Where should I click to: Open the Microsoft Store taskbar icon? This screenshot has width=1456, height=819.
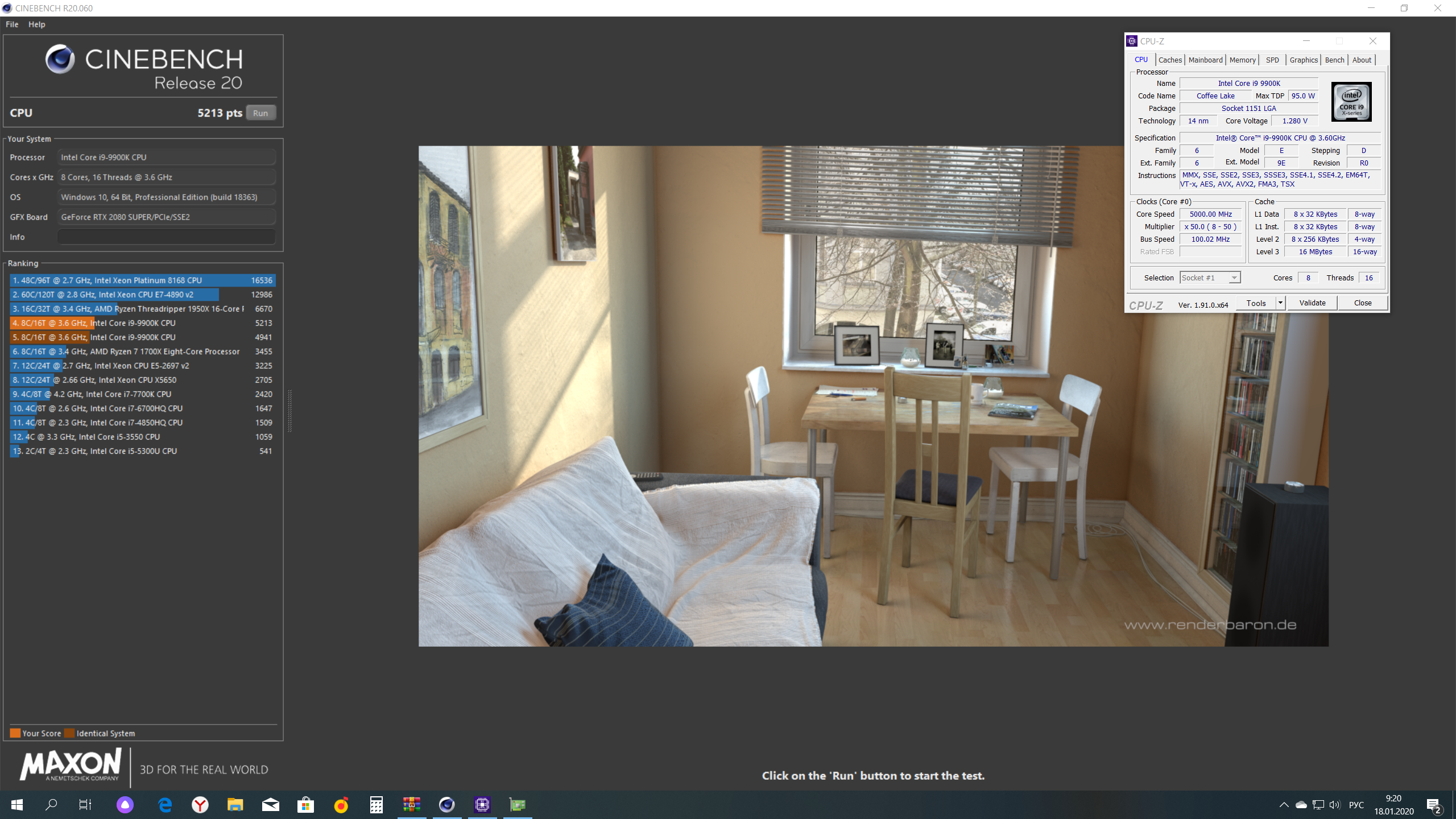pyautogui.click(x=305, y=804)
